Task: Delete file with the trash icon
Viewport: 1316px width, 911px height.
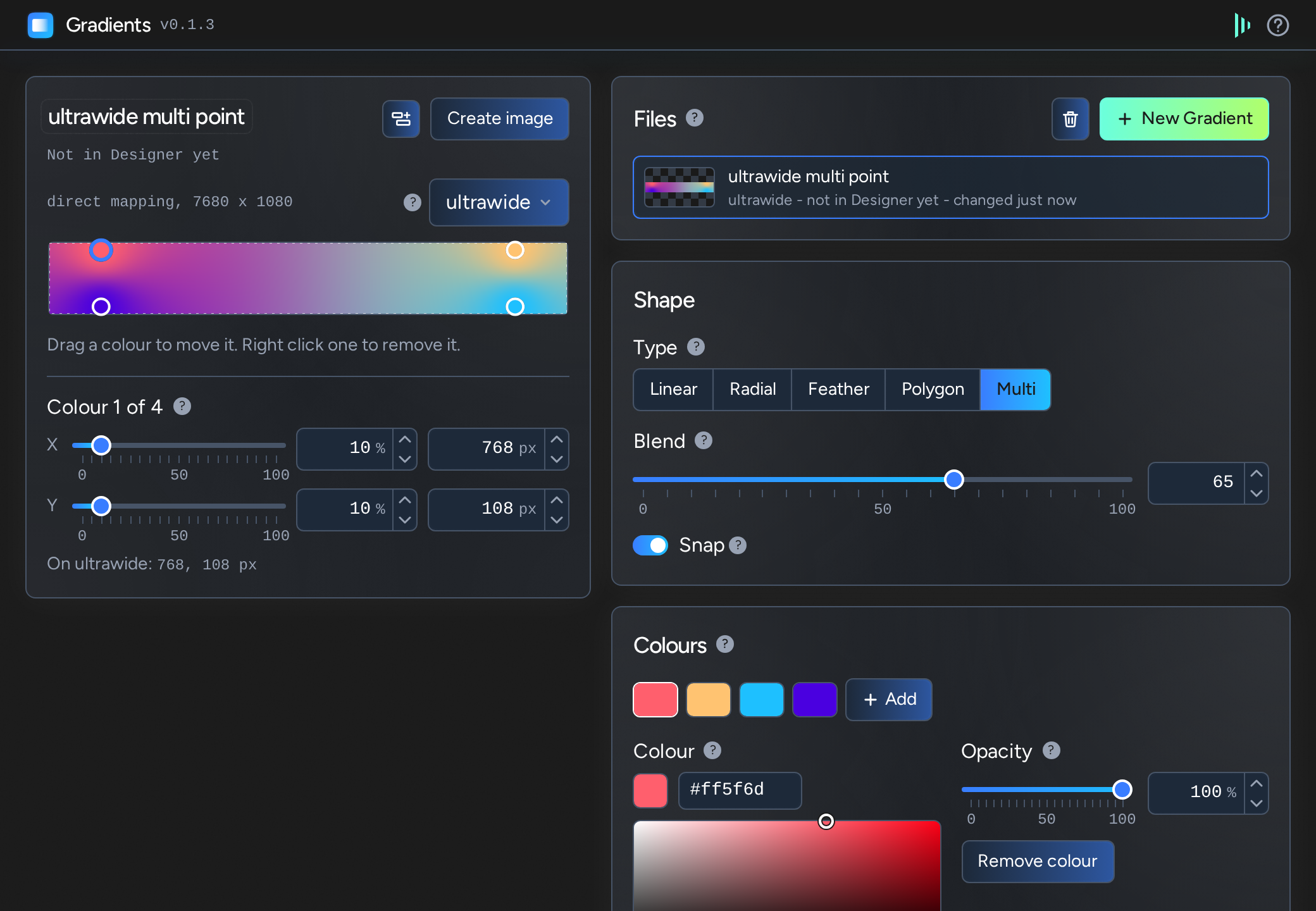Action: point(1070,119)
